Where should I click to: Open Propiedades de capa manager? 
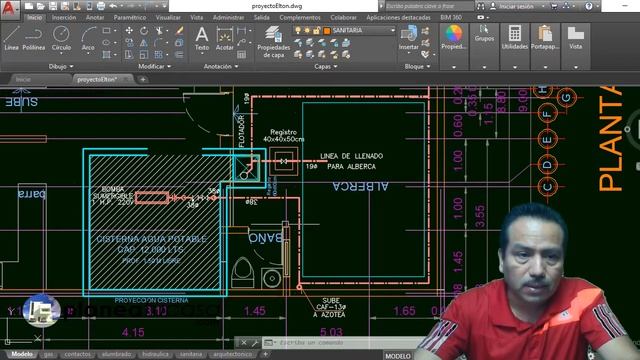pos(273,42)
